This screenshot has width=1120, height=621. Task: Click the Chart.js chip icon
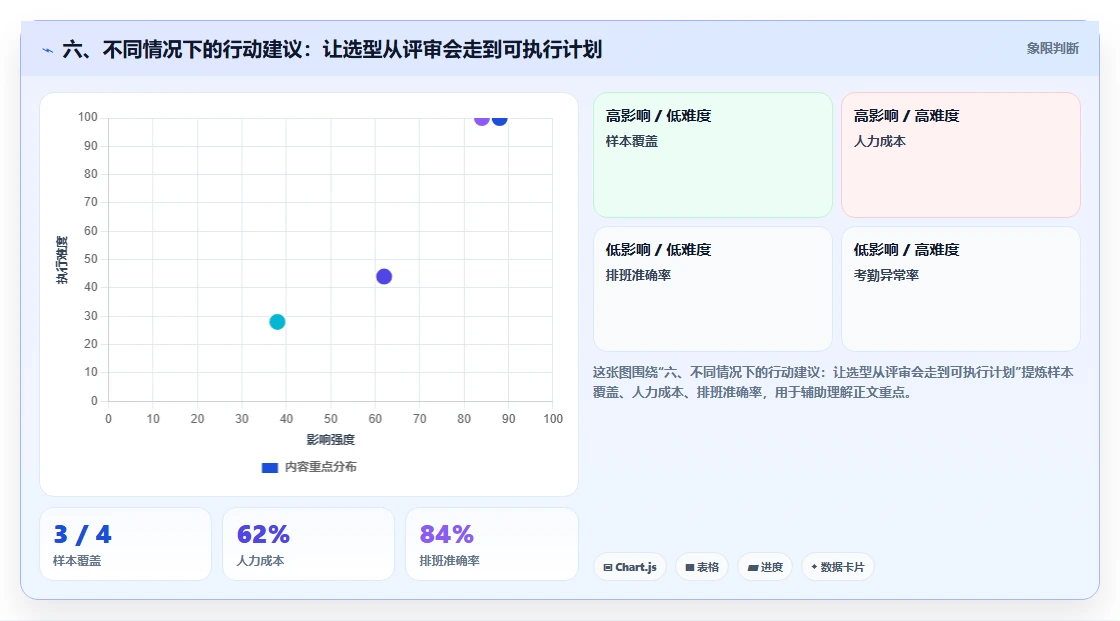coord(608,567)
